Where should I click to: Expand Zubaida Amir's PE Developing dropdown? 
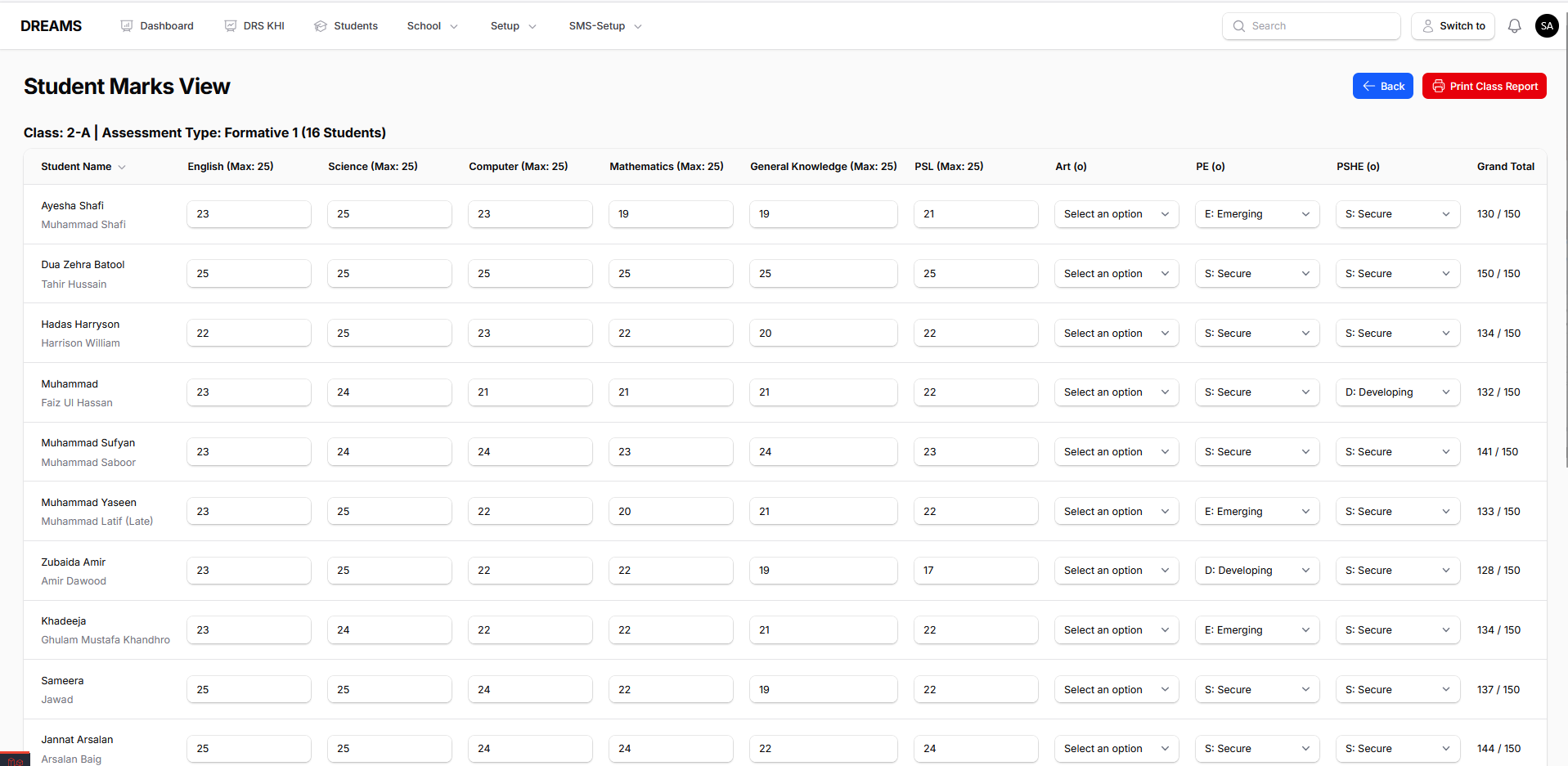[1257, 571]
